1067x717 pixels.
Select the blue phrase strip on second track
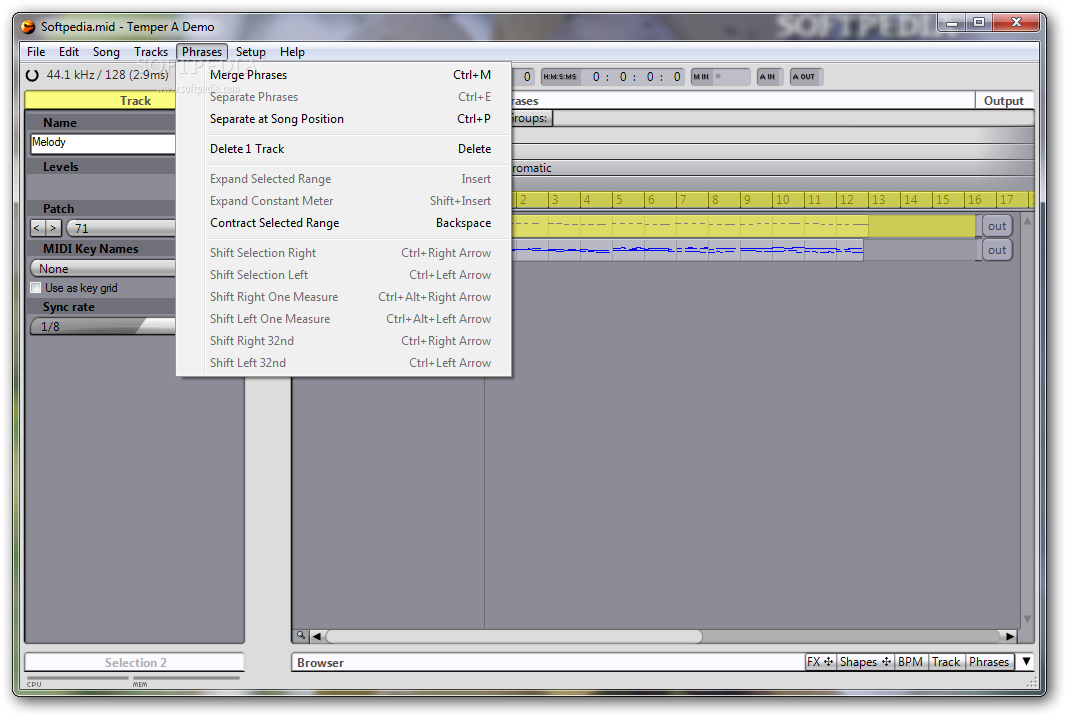pos(687,250)
